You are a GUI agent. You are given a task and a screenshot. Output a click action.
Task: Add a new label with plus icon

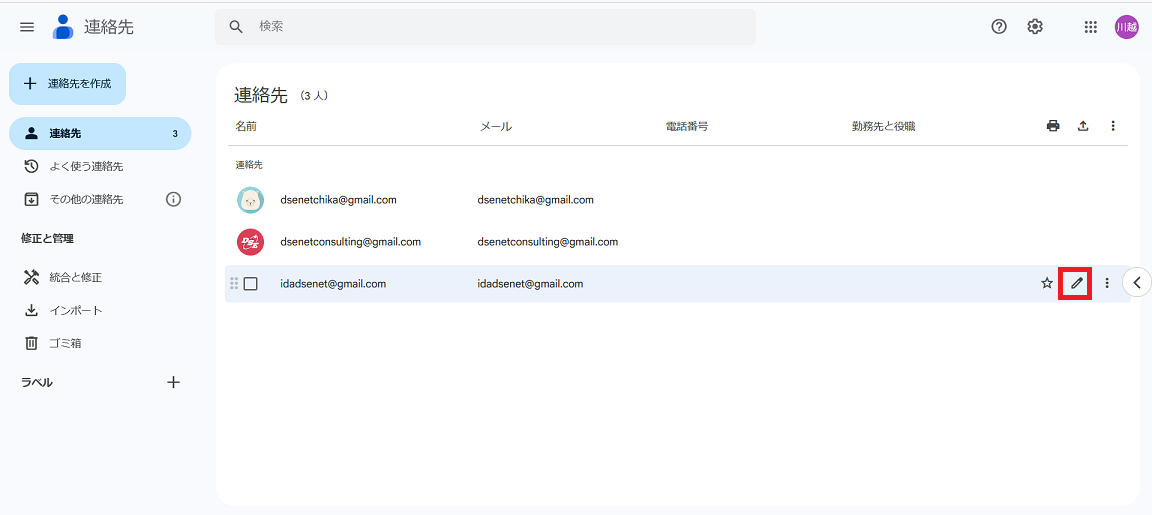(173, 382)
